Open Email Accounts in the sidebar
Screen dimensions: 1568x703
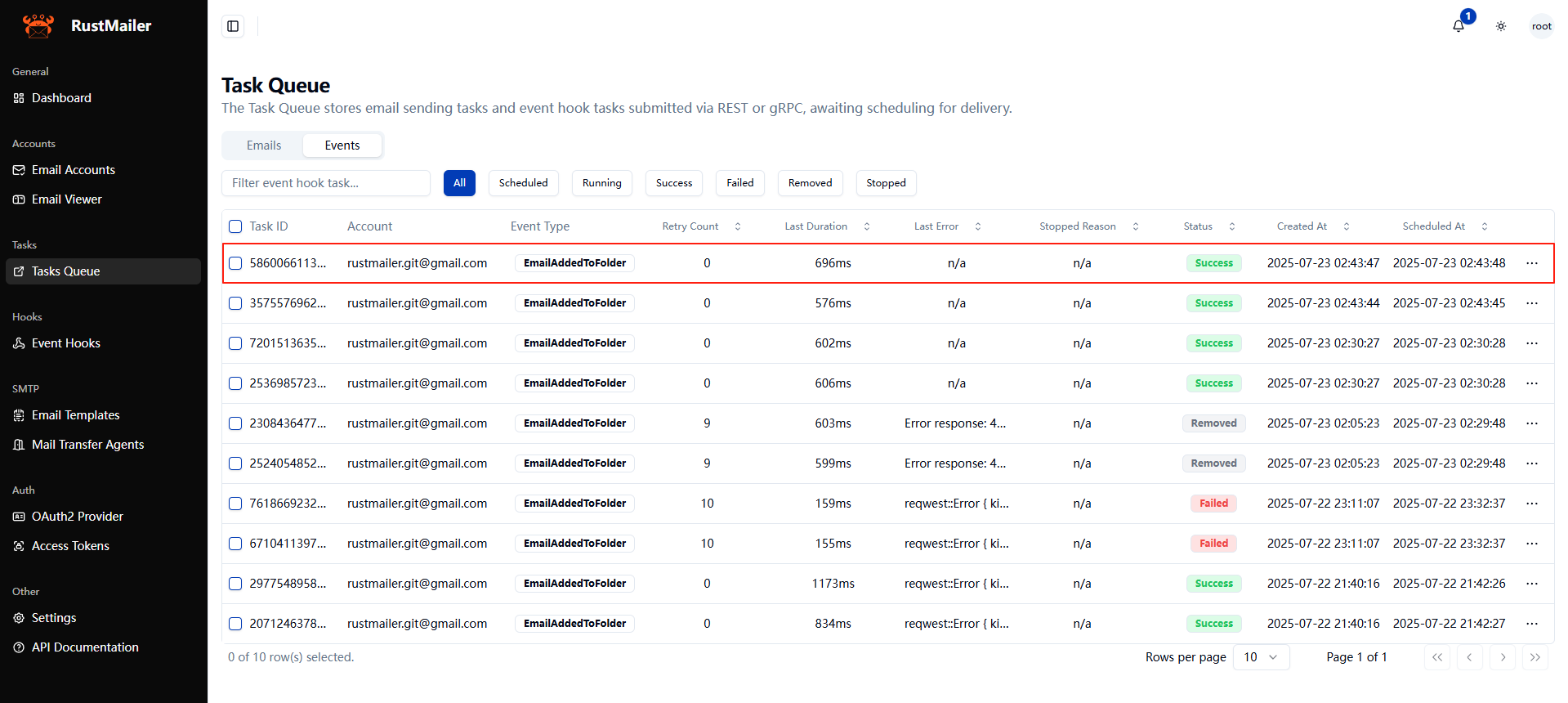tap(103, 170)
